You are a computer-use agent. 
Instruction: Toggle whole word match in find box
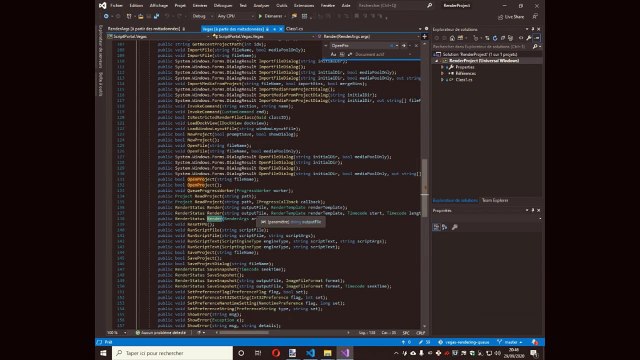[342, 54]
